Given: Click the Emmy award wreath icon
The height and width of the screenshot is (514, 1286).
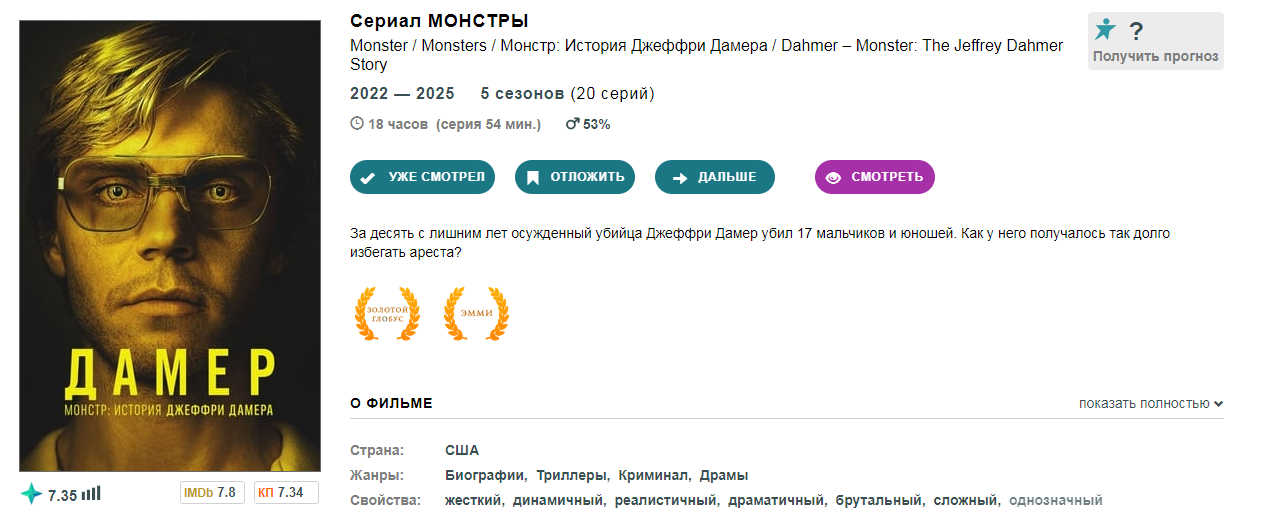Looking at the screenshot, I should 475,313.
